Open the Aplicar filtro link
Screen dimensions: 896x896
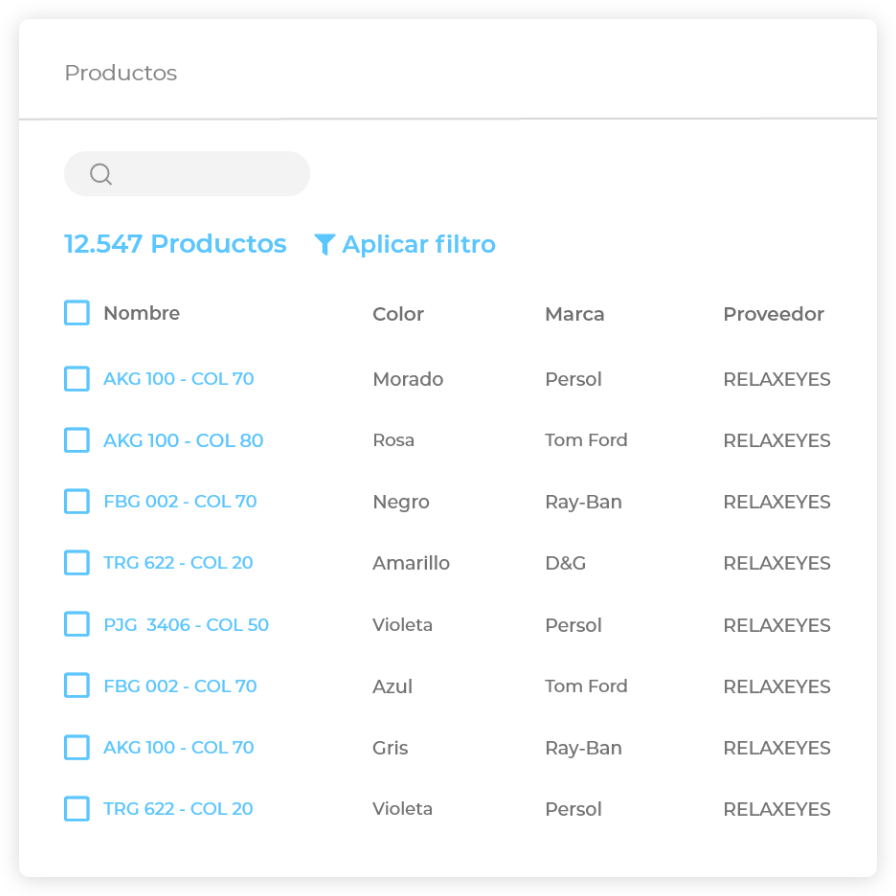click(418, 245)
